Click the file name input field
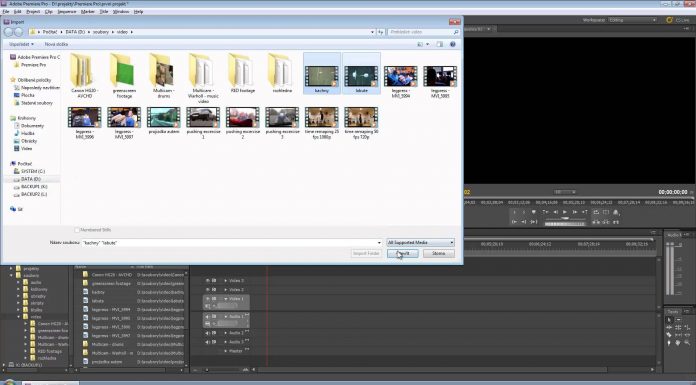The height and width of the screenshot is (385, 696). [x=229, y=243]
